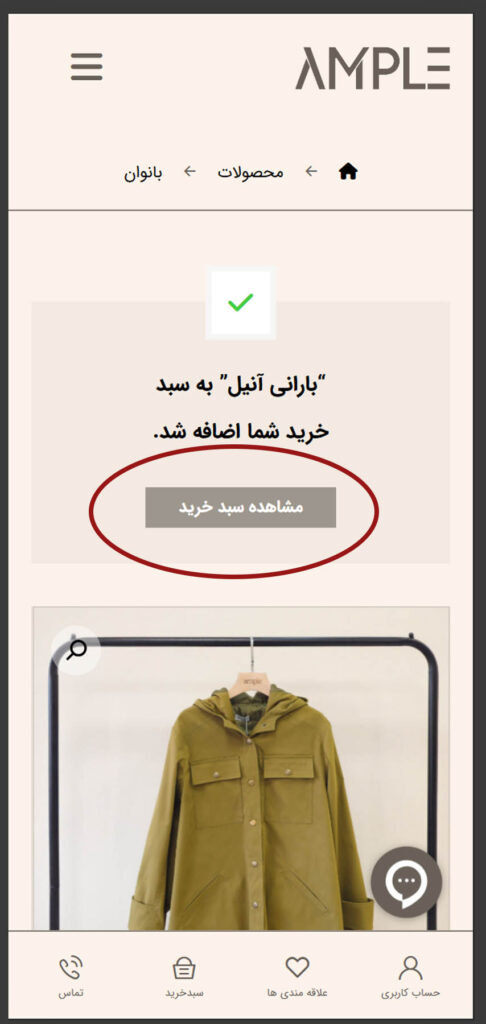
Task: Select the تماس label in bottom bar
Action: point(71,993)
